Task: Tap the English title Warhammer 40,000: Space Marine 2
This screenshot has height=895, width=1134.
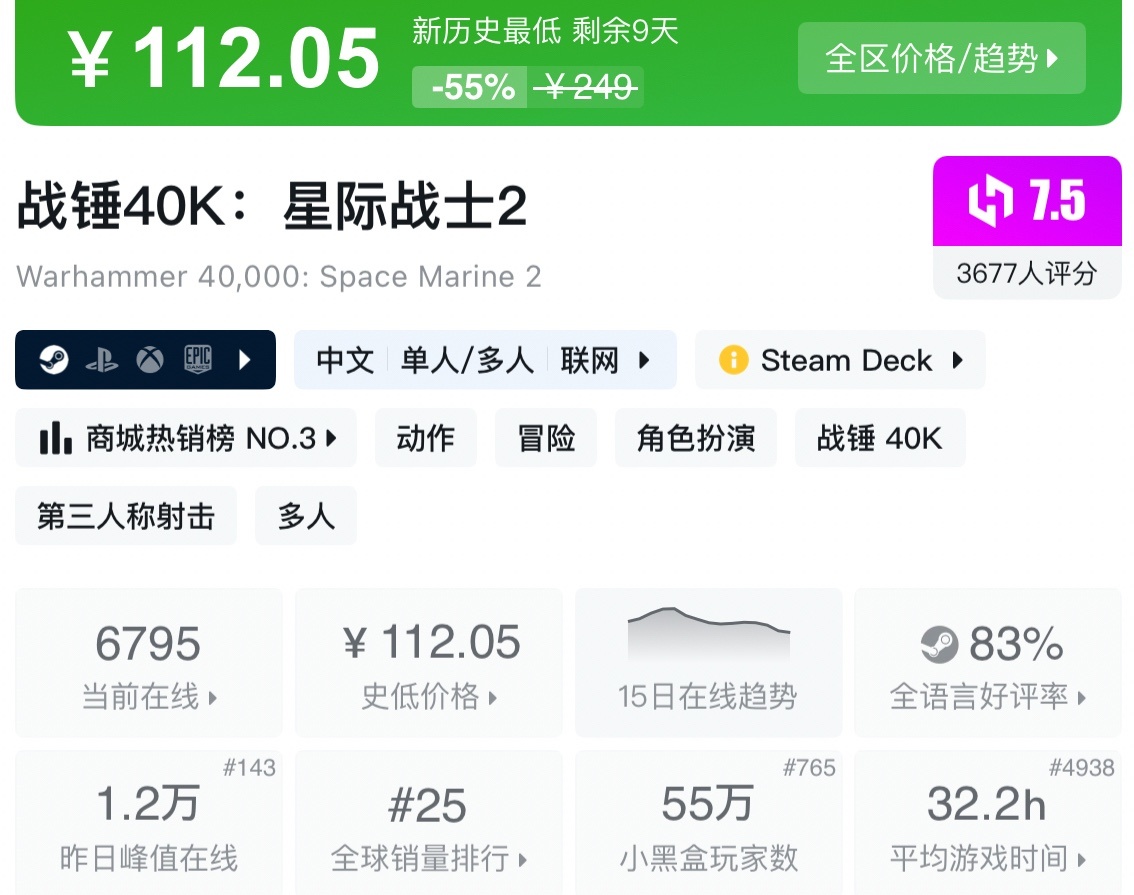Action: click(x=279, y=276)
